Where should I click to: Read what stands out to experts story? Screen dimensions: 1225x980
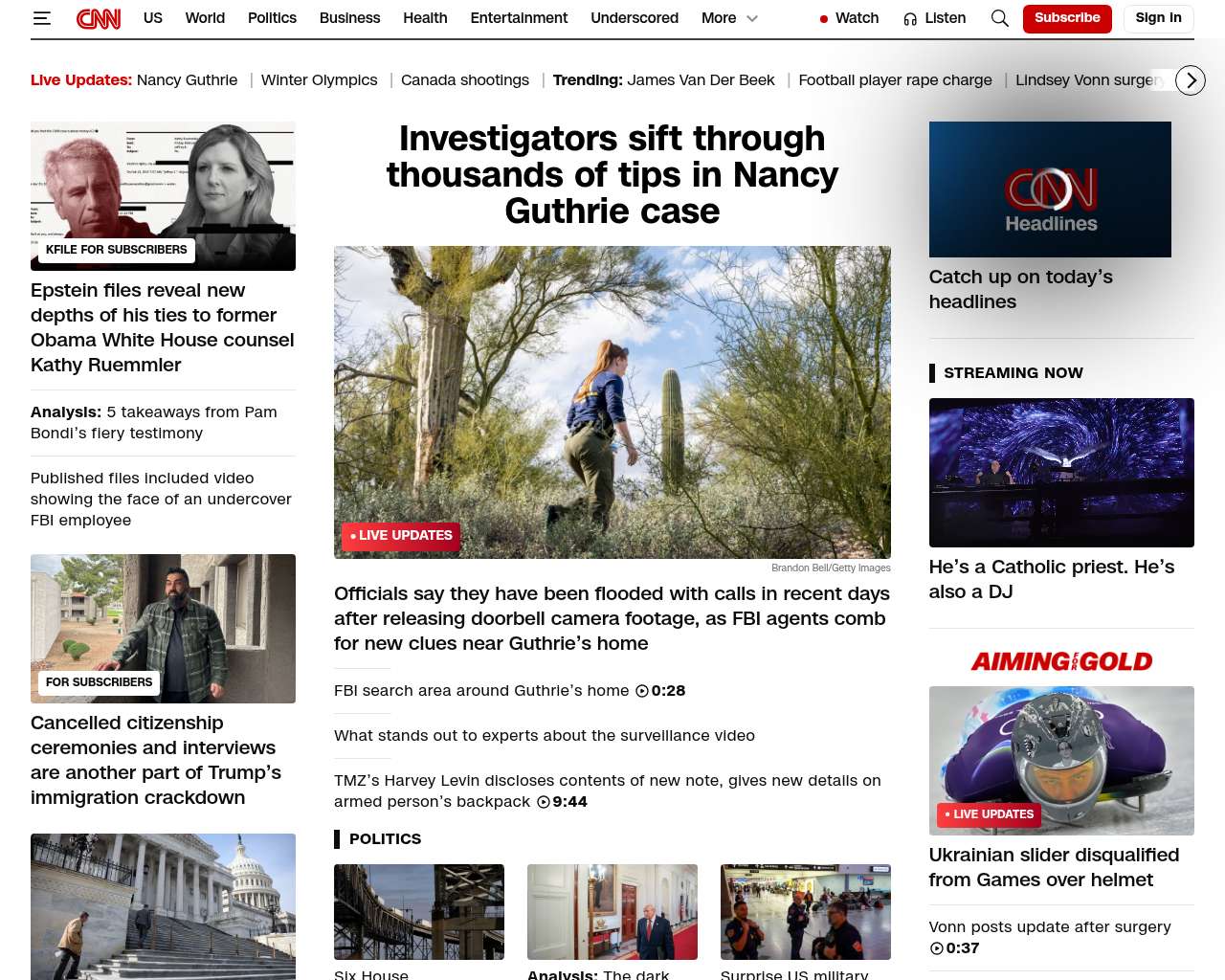click(545, 736)
